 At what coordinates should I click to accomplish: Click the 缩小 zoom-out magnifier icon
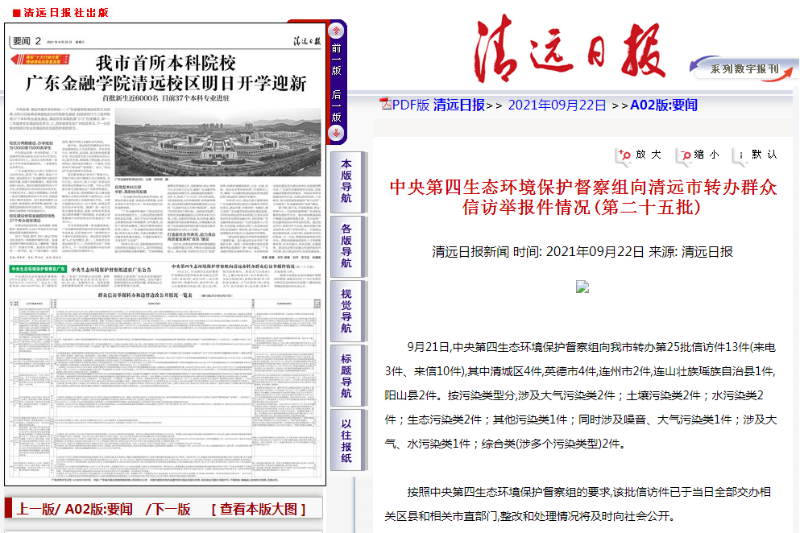click(x=684, y=155)
